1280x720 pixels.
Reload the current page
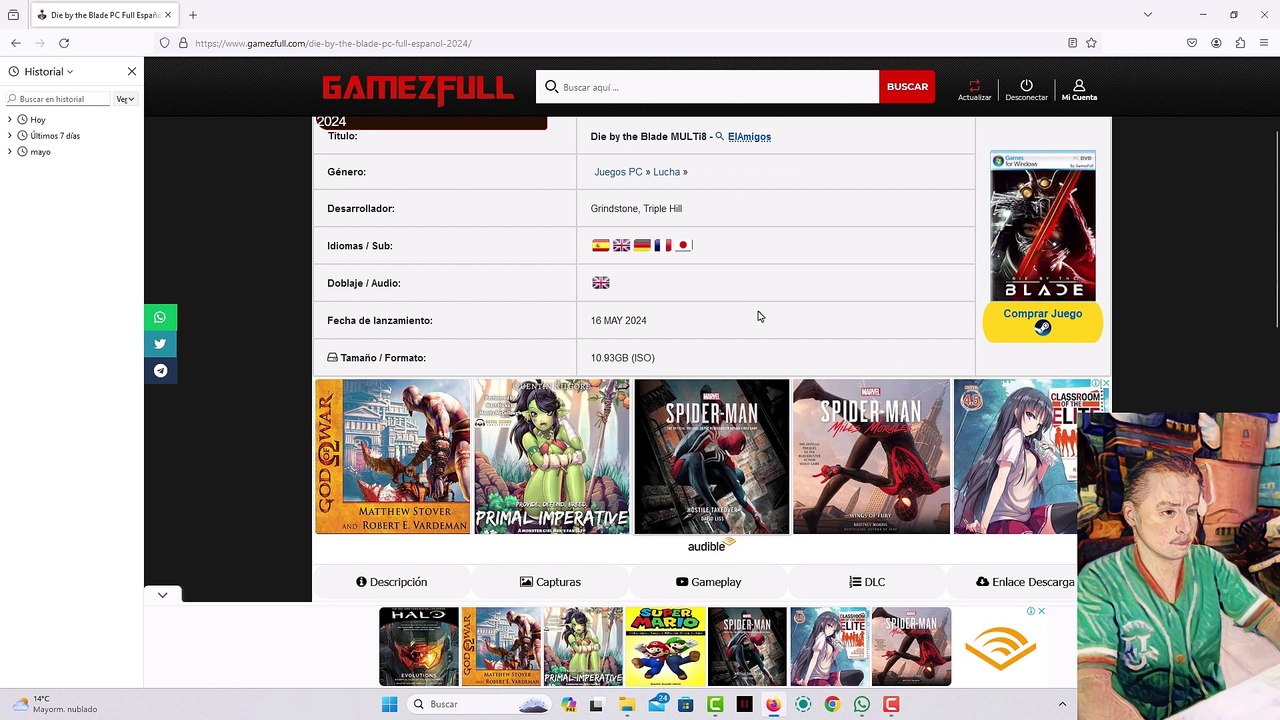pos(64,43)
